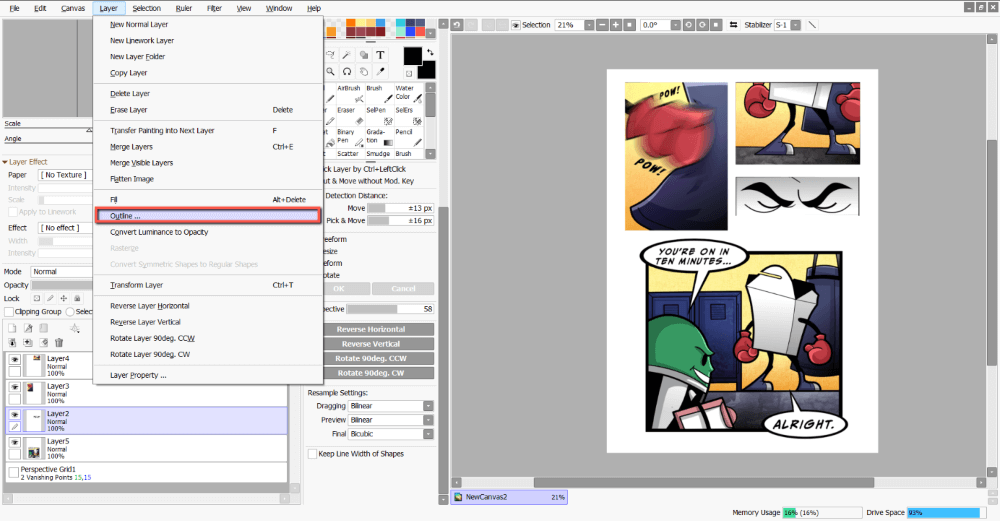Select the Lasso selection tool
Viewport: 1000px width, 521px height.
pyautogui.click(x=330, y=55)
